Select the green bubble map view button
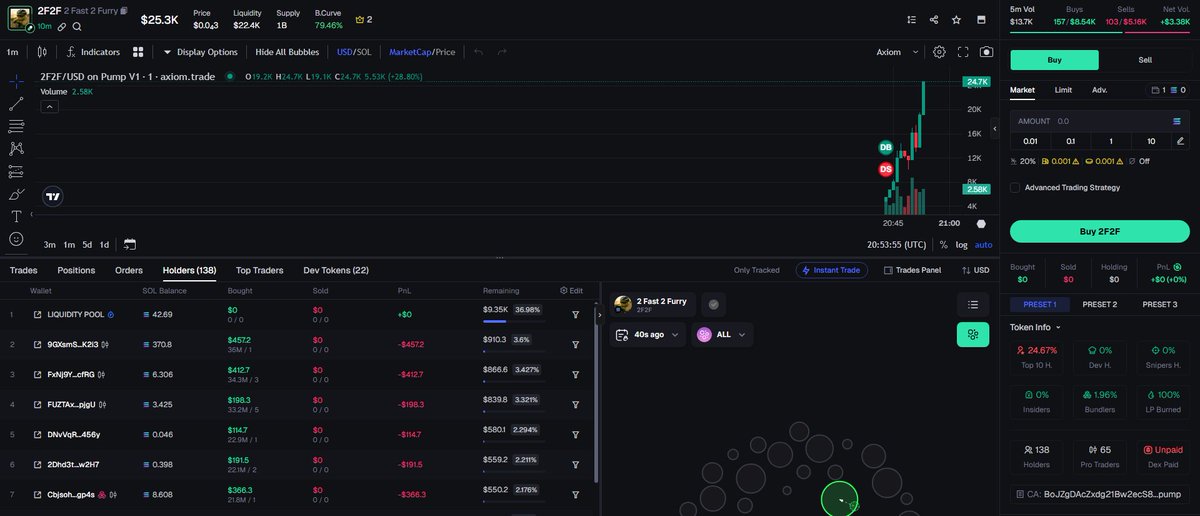Viewport: 1200px width, 516px height. [x=972, y=335]
